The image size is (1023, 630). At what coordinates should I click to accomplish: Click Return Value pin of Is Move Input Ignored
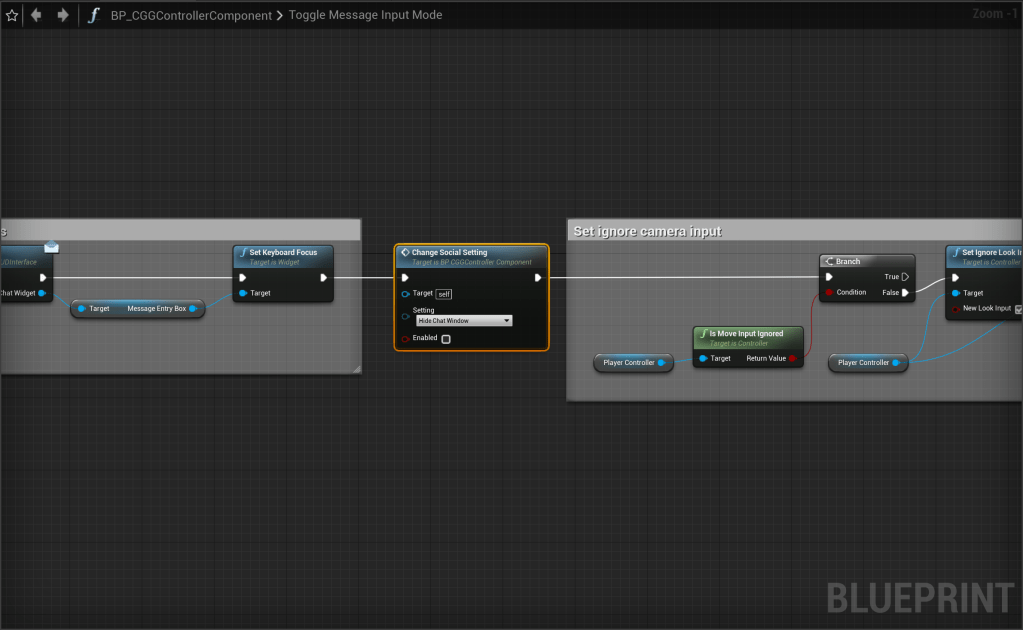tap(793, 358)
